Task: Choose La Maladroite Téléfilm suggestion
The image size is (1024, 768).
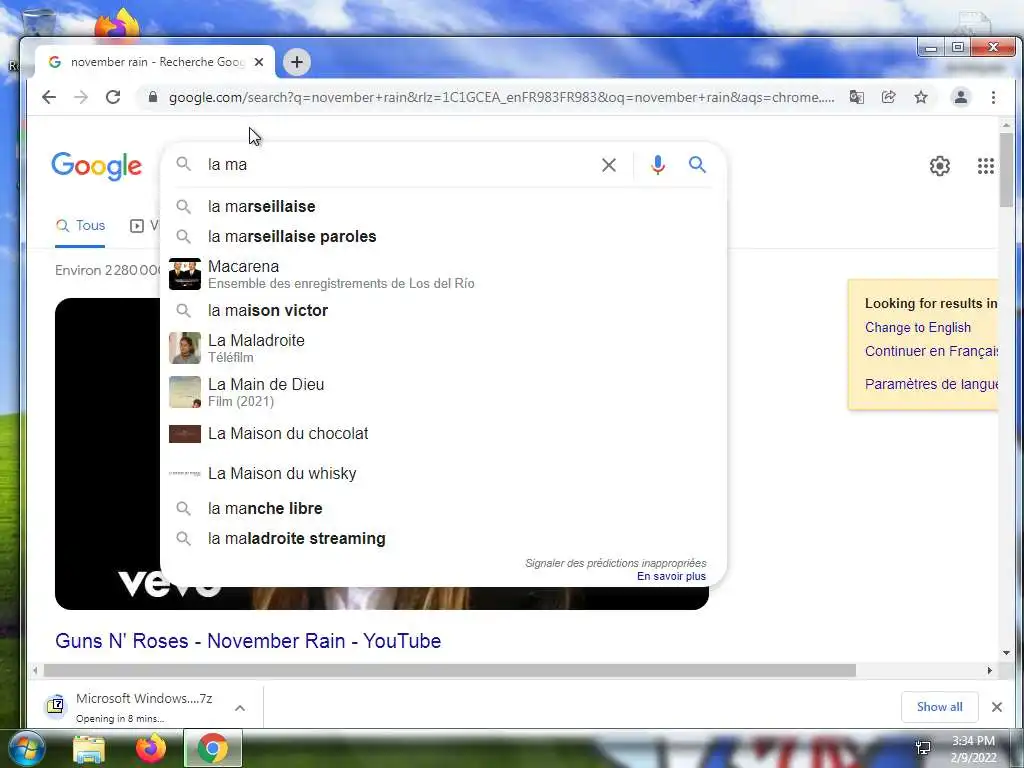Action: click(x=443, y=348)
